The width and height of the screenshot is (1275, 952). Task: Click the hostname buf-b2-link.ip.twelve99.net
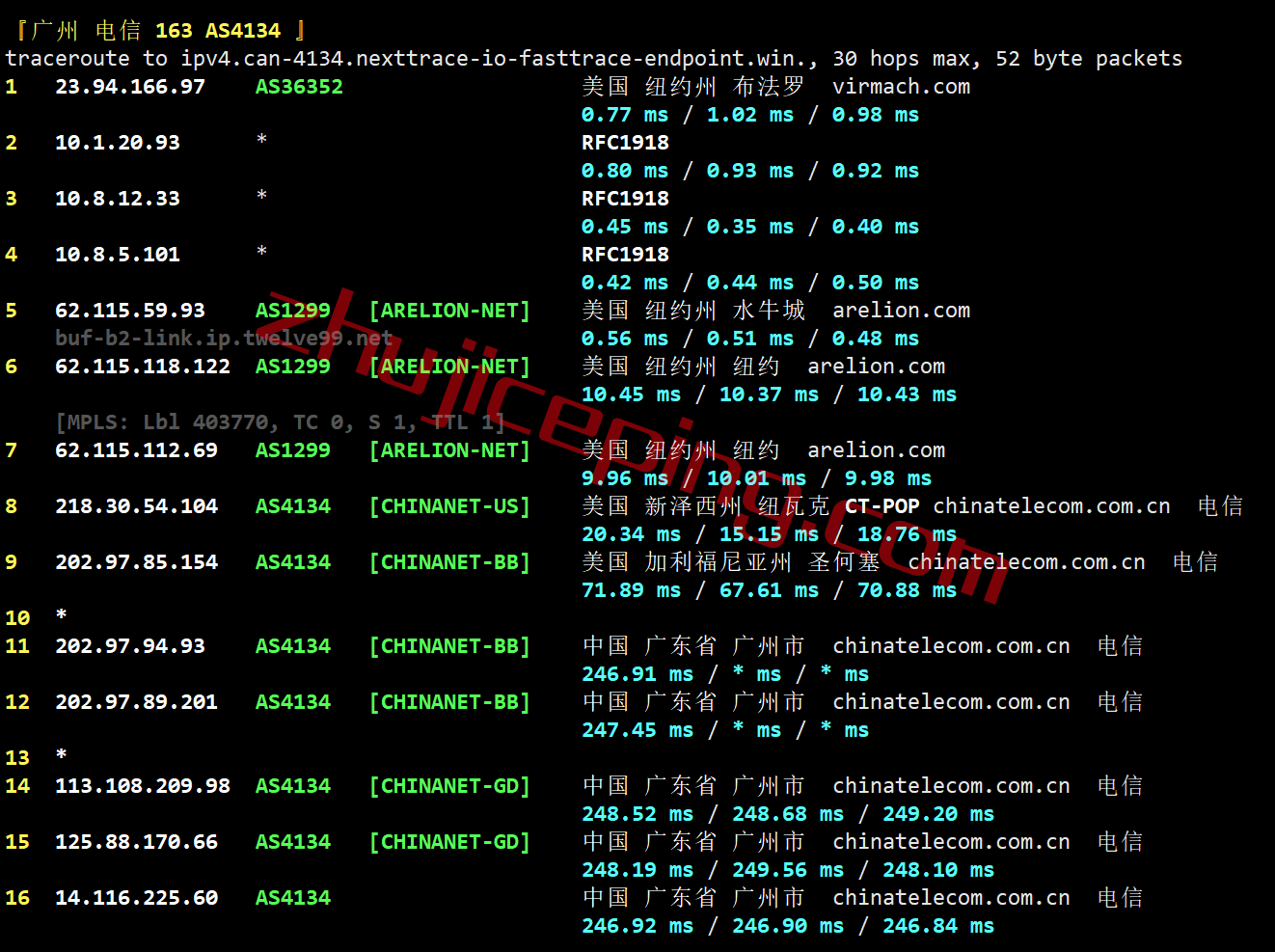(x=223, y=338)
